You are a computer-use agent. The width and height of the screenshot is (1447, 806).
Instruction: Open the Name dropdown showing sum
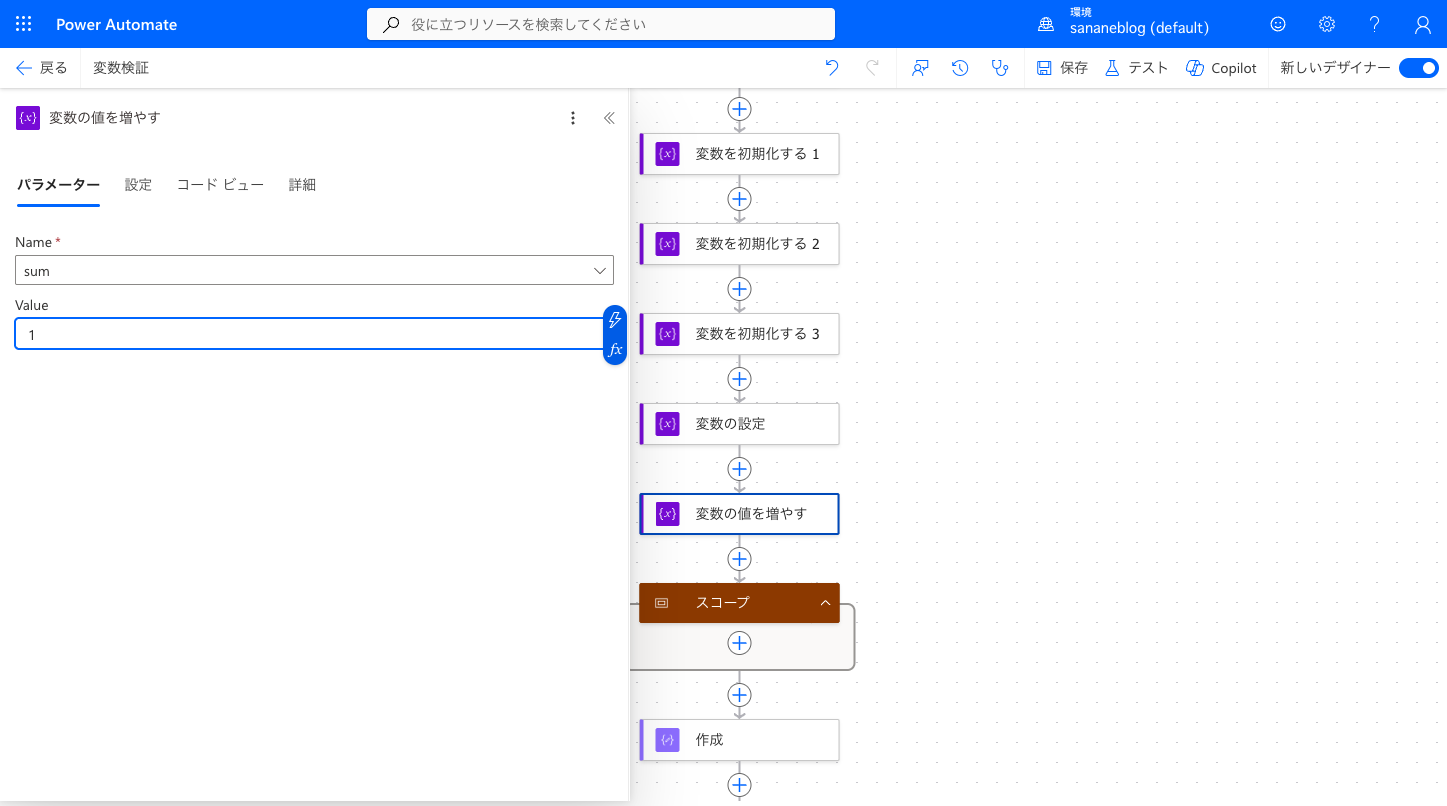pos(314,271)
